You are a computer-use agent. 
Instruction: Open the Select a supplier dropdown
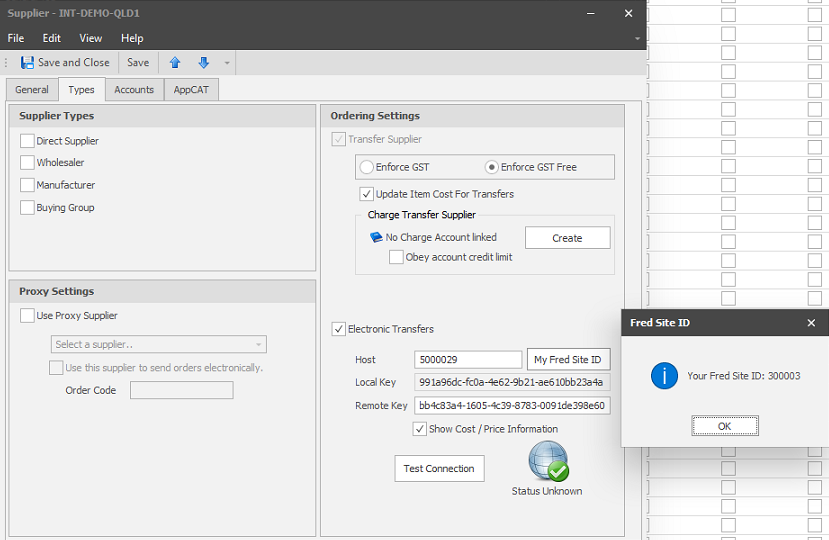(159, 345)
